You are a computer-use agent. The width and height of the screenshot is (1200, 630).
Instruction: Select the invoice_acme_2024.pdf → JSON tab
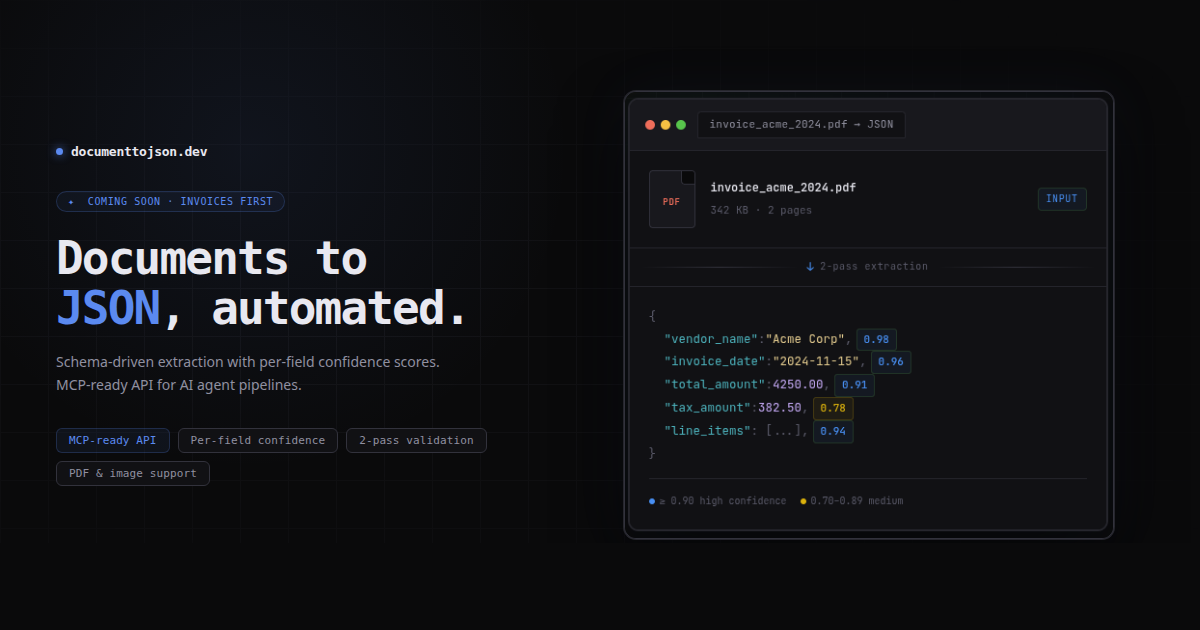[802, 125]
